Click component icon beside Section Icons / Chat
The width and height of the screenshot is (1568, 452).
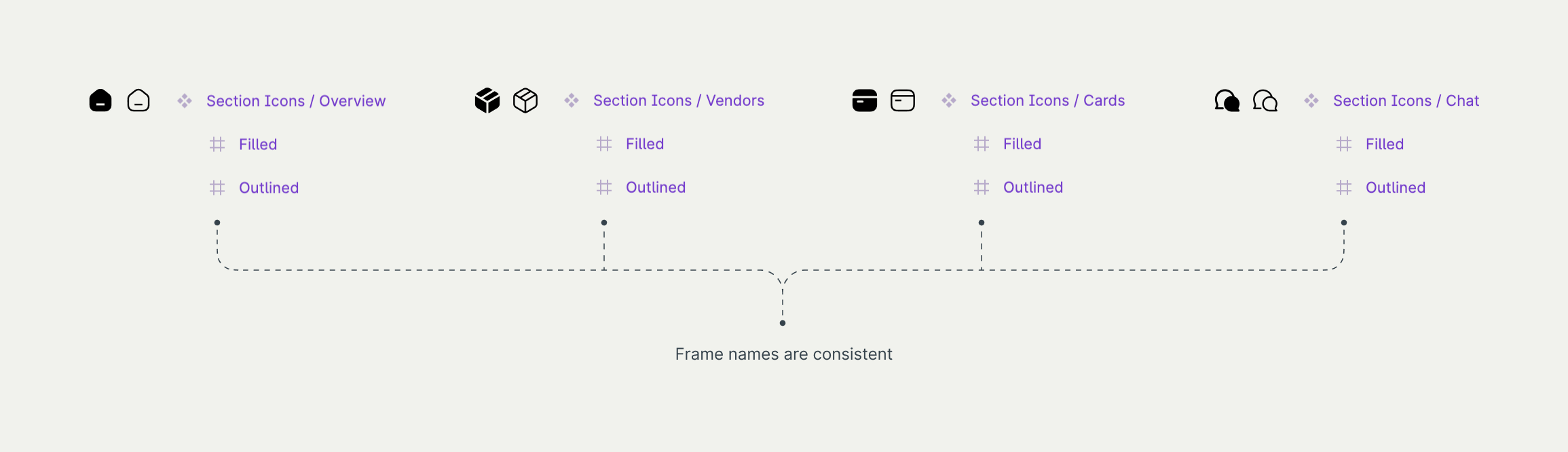point(1311,101)
